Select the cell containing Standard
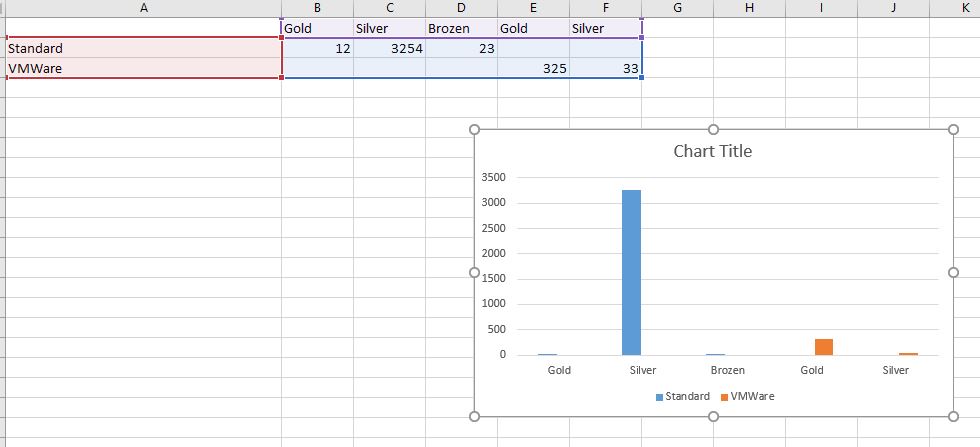Image resolution: width=980 pixels, height=447 pixels. (x=143, y=48)
